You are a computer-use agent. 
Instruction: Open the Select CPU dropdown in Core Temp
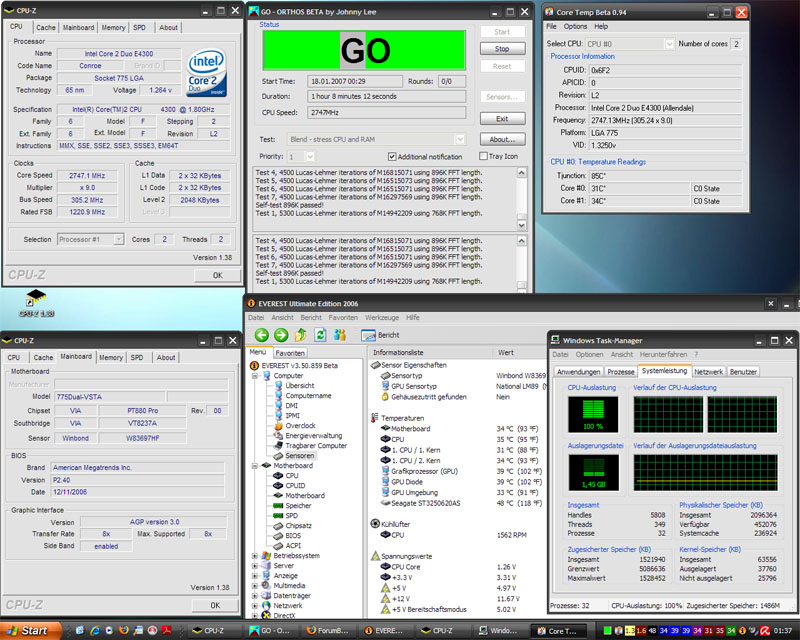(669, 44)
